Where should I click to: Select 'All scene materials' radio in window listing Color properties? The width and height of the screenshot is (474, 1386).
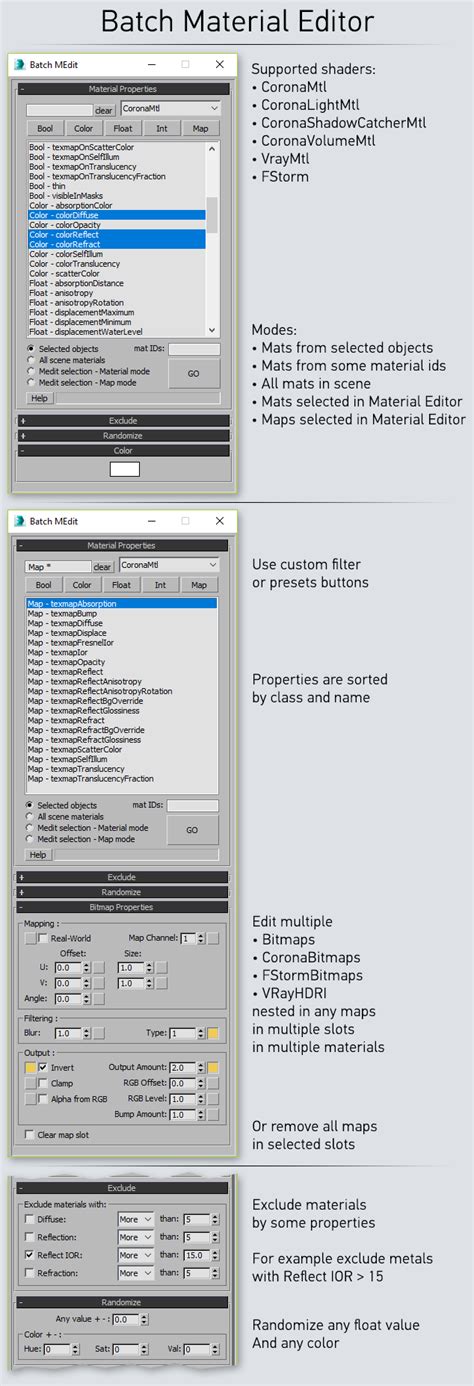tap(65, 360)
